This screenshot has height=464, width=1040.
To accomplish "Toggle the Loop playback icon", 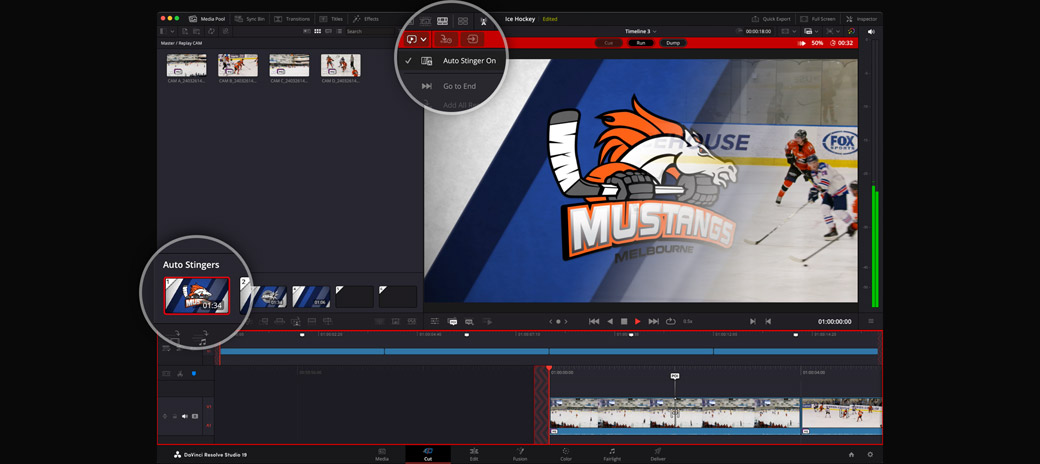I will (x=670, y=322).
